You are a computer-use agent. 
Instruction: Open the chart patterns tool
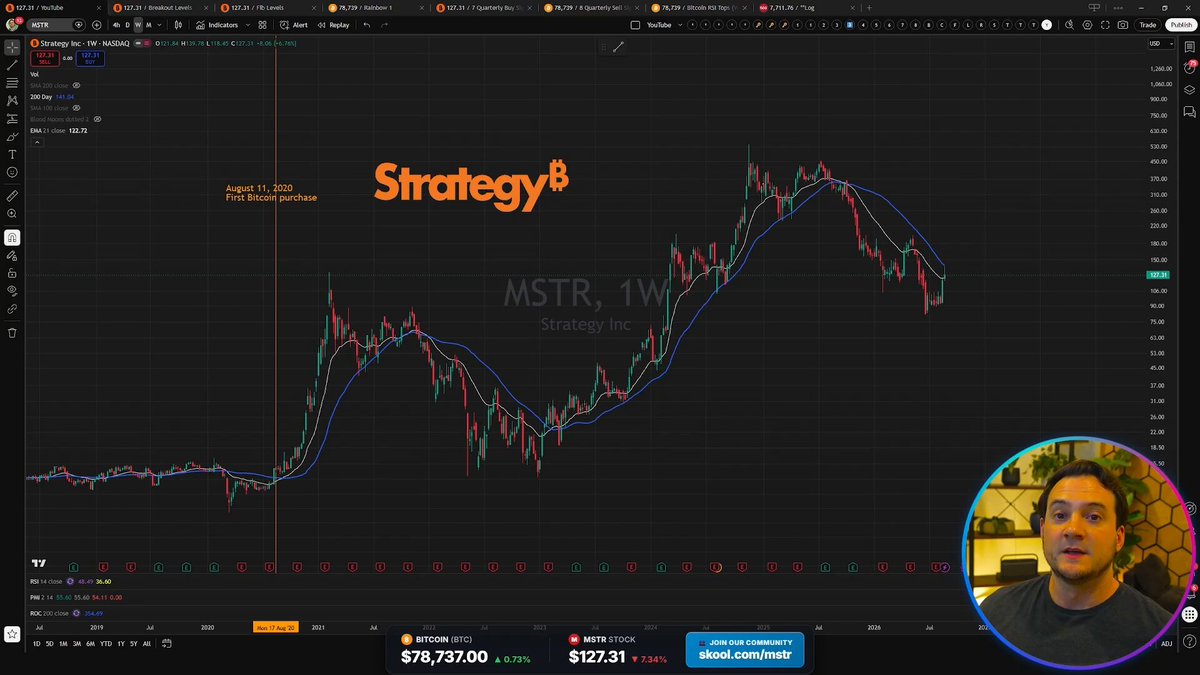point(12,100)
